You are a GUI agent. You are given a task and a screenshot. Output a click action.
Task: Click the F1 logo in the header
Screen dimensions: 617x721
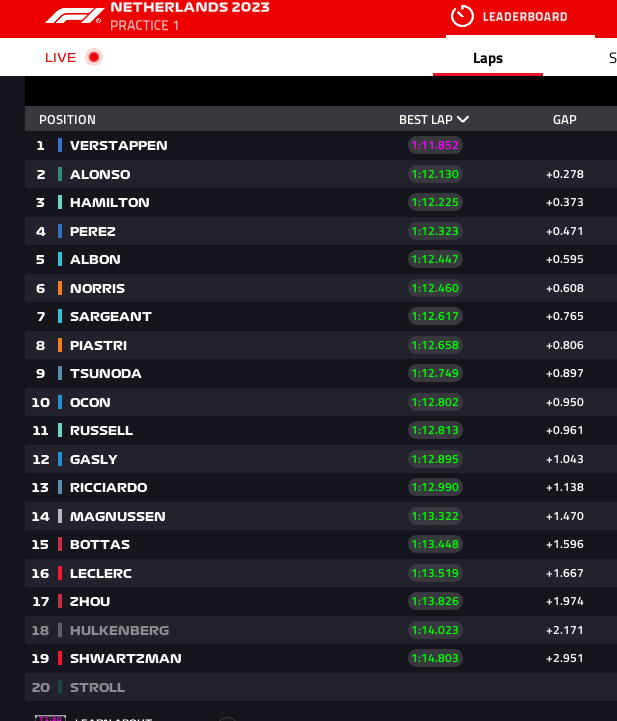point(74,16)
